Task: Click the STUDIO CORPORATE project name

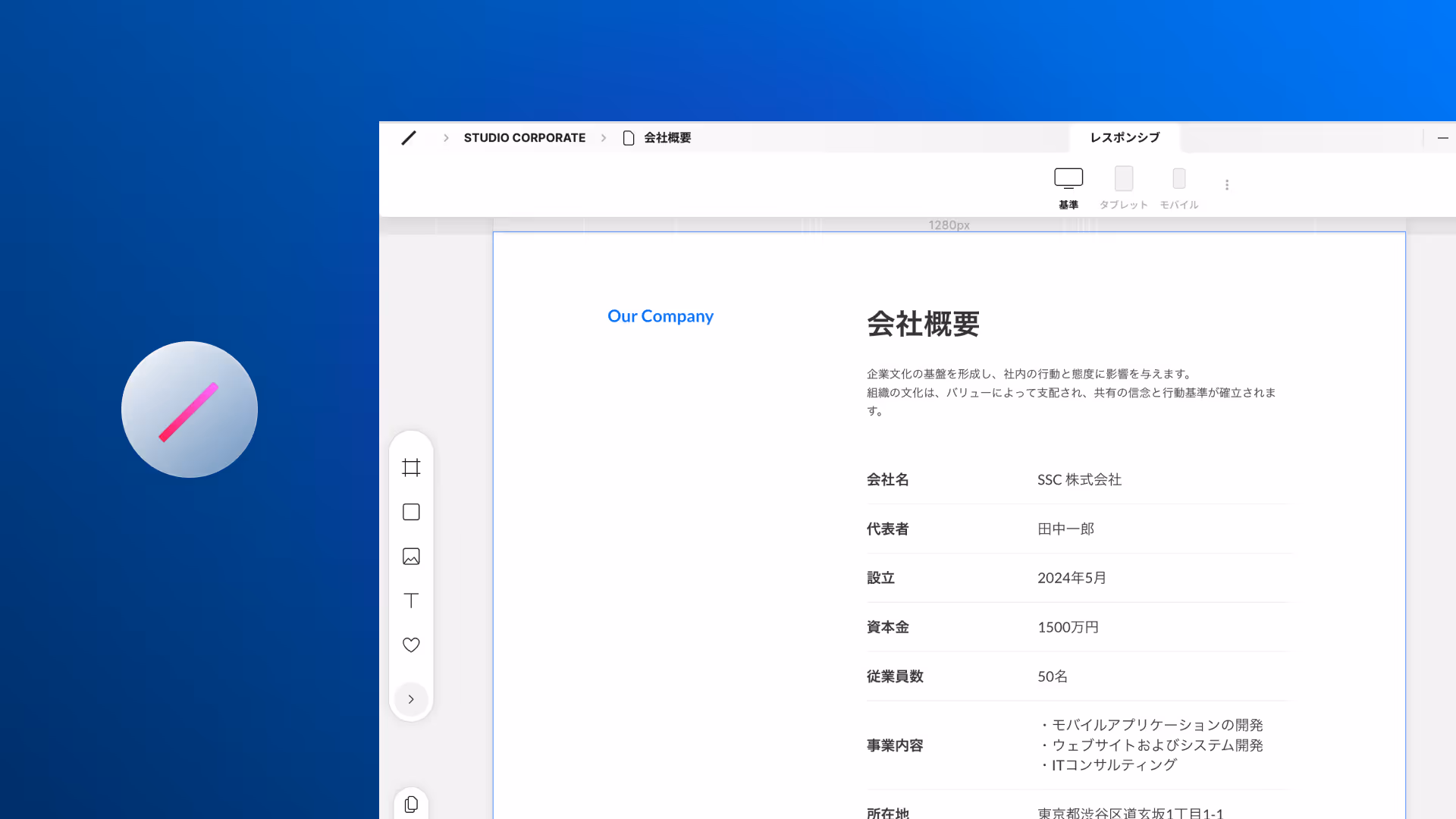Action: [x=524, y=138]
